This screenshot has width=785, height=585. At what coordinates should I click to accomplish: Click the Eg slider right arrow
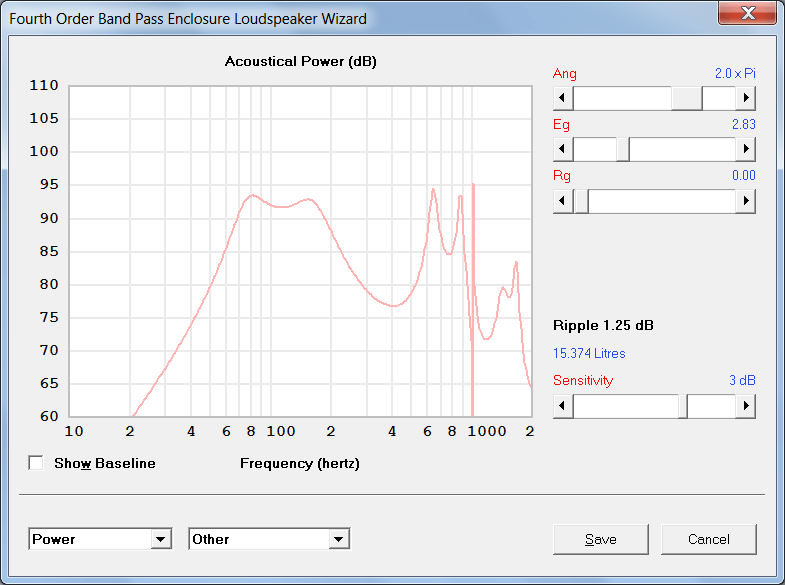745,149
